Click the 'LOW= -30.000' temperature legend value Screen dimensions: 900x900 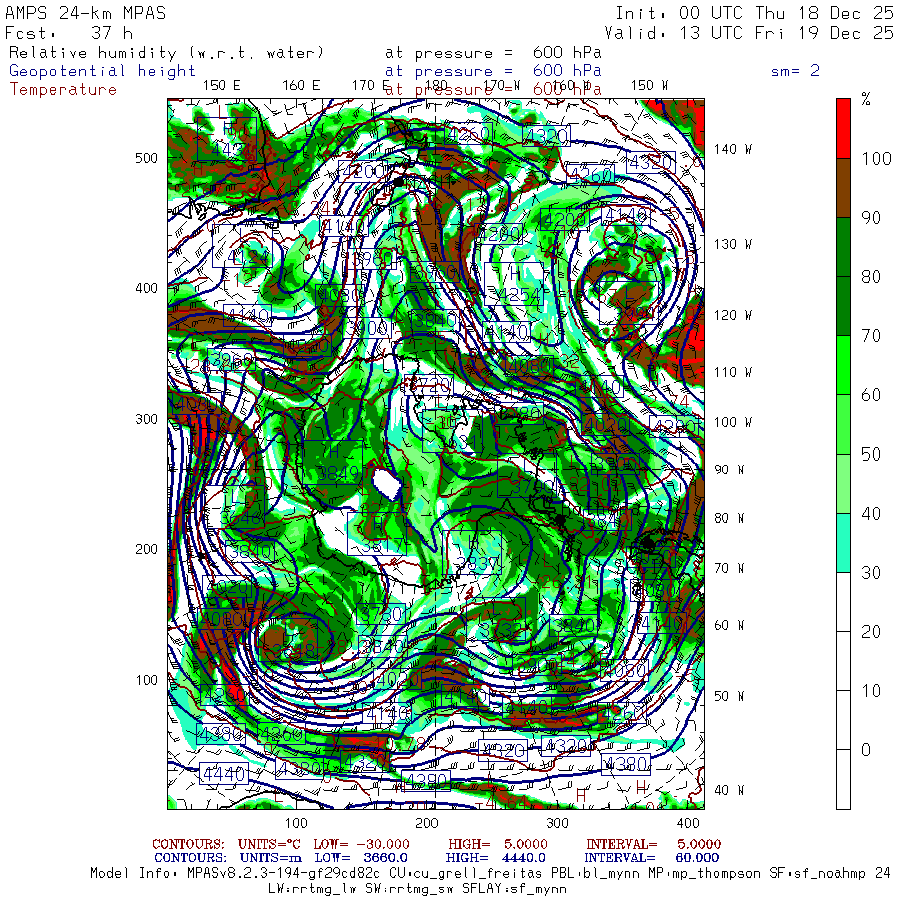tap(362, 844)
